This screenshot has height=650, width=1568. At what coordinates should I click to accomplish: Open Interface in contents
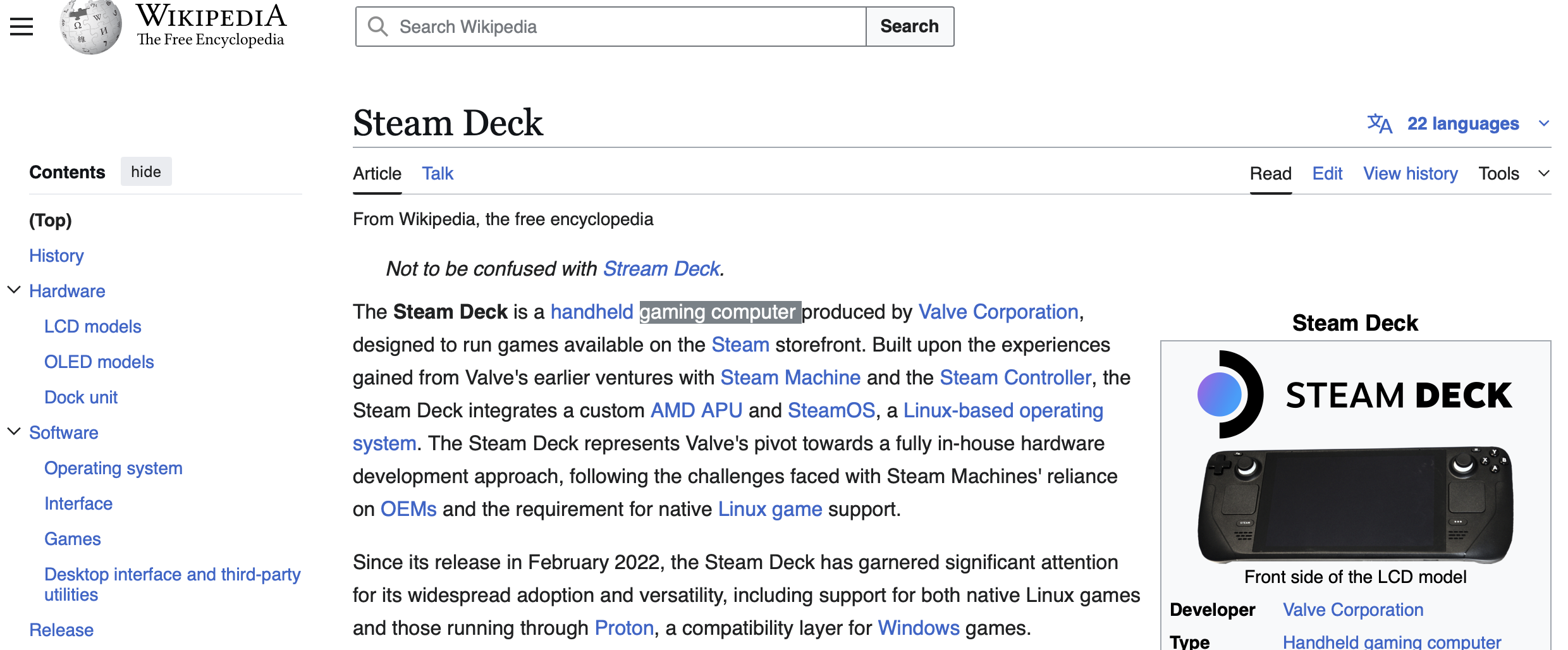(78, 503)
